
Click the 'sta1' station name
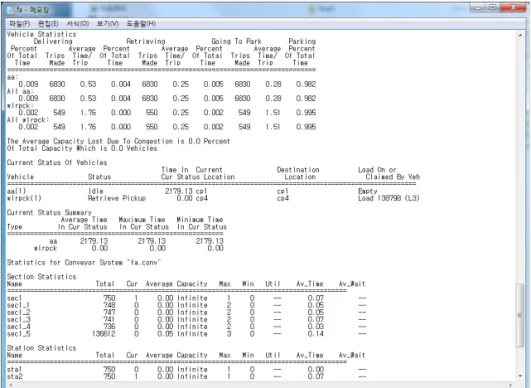(x=15, y=369)
